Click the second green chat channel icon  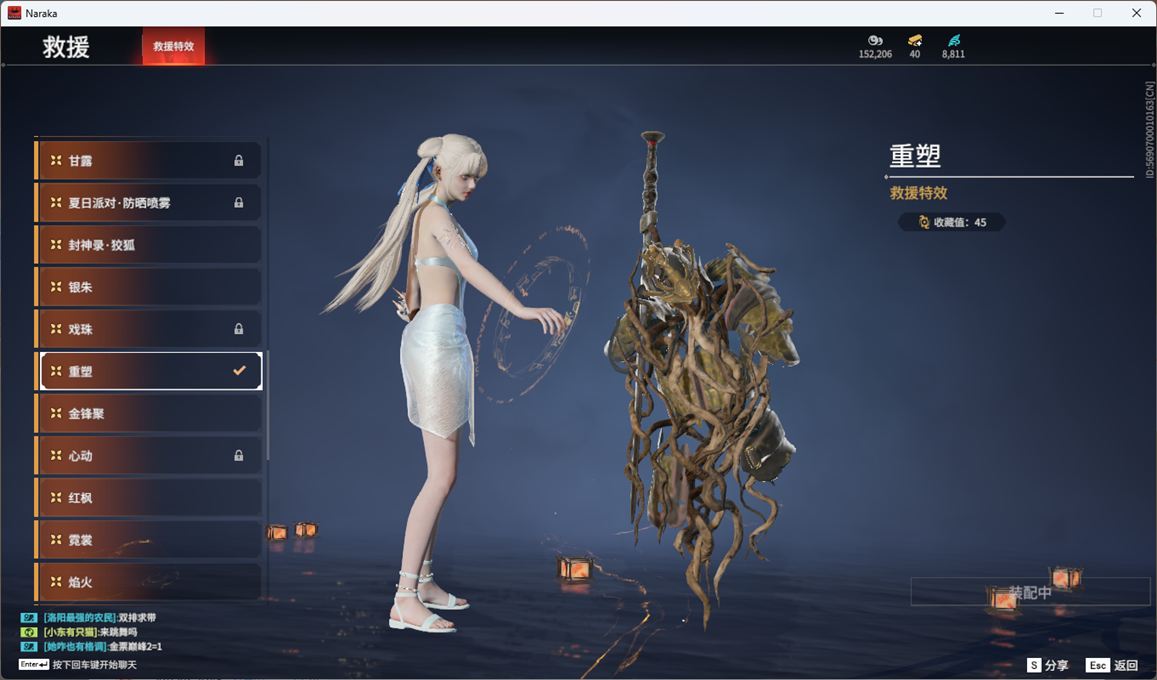pos(29,632)
